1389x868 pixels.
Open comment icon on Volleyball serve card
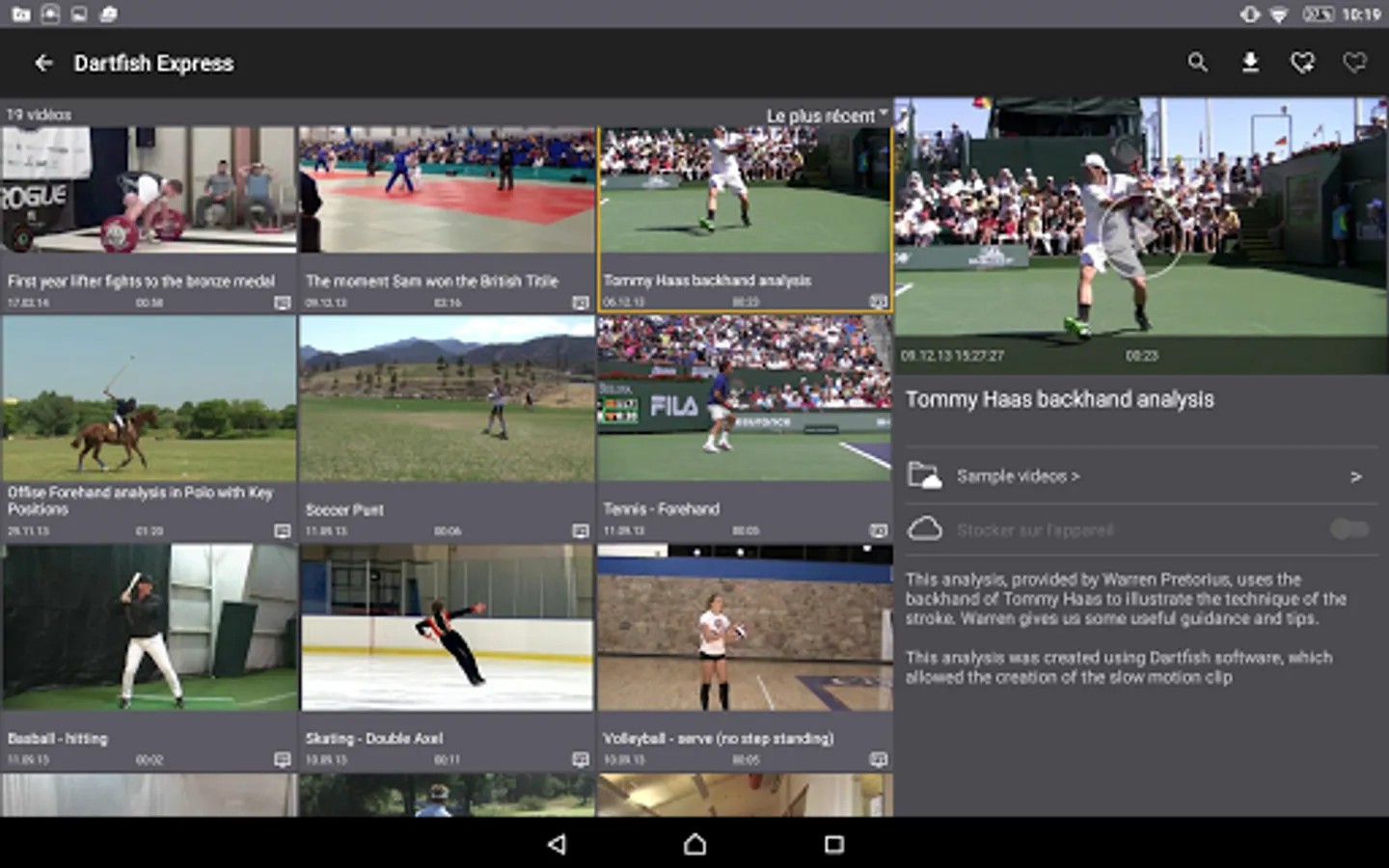point(878,760)
